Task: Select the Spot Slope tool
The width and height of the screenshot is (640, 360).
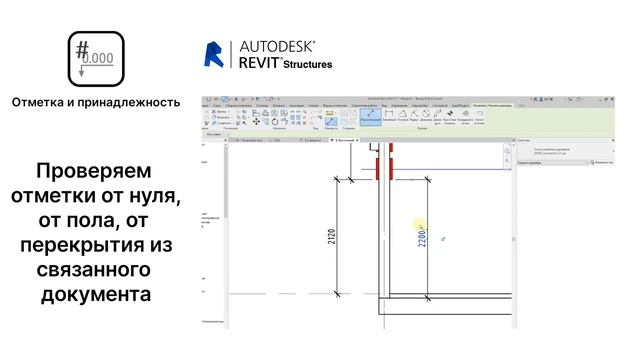Action: [479, 117]
